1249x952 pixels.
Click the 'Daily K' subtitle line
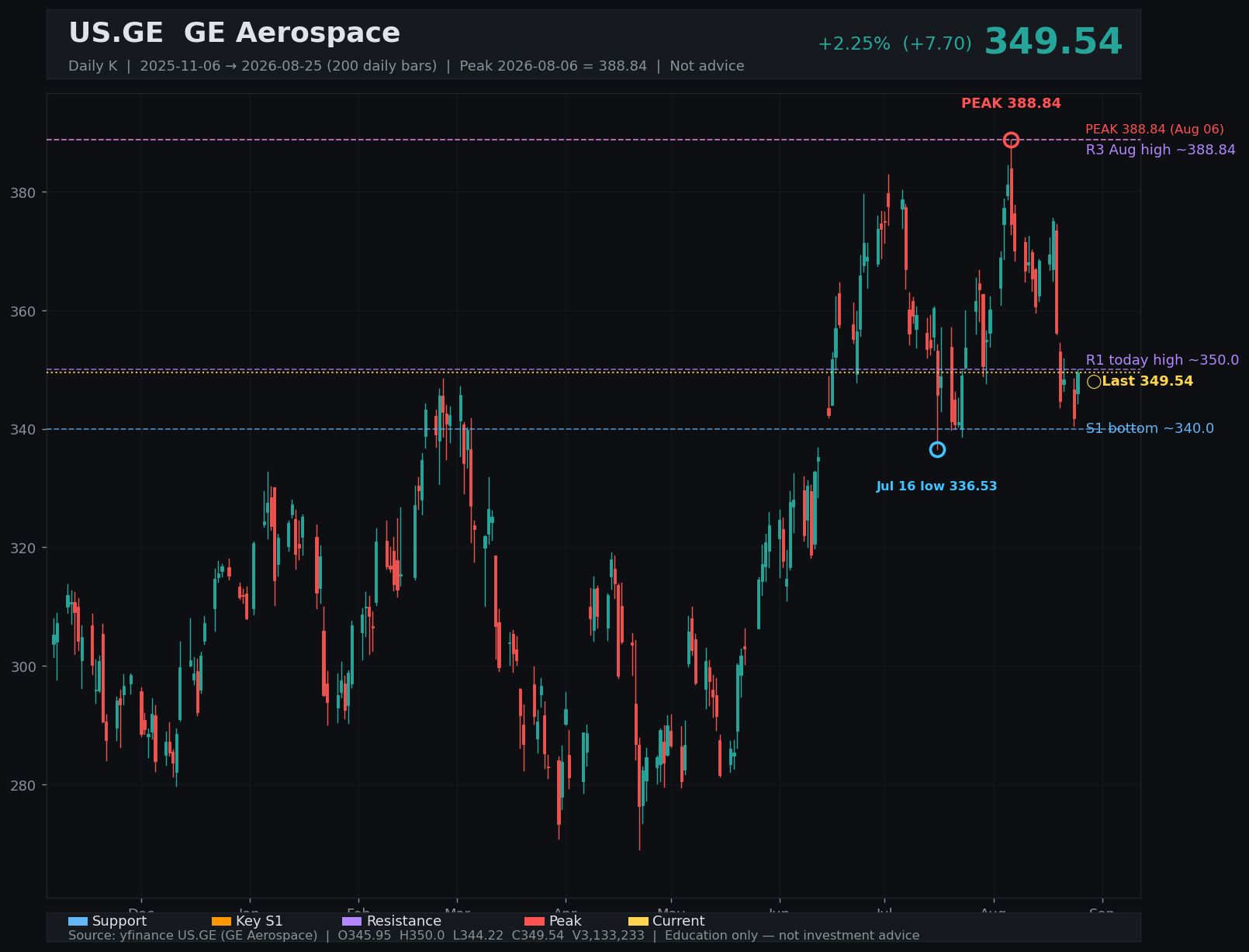point(406,66)
